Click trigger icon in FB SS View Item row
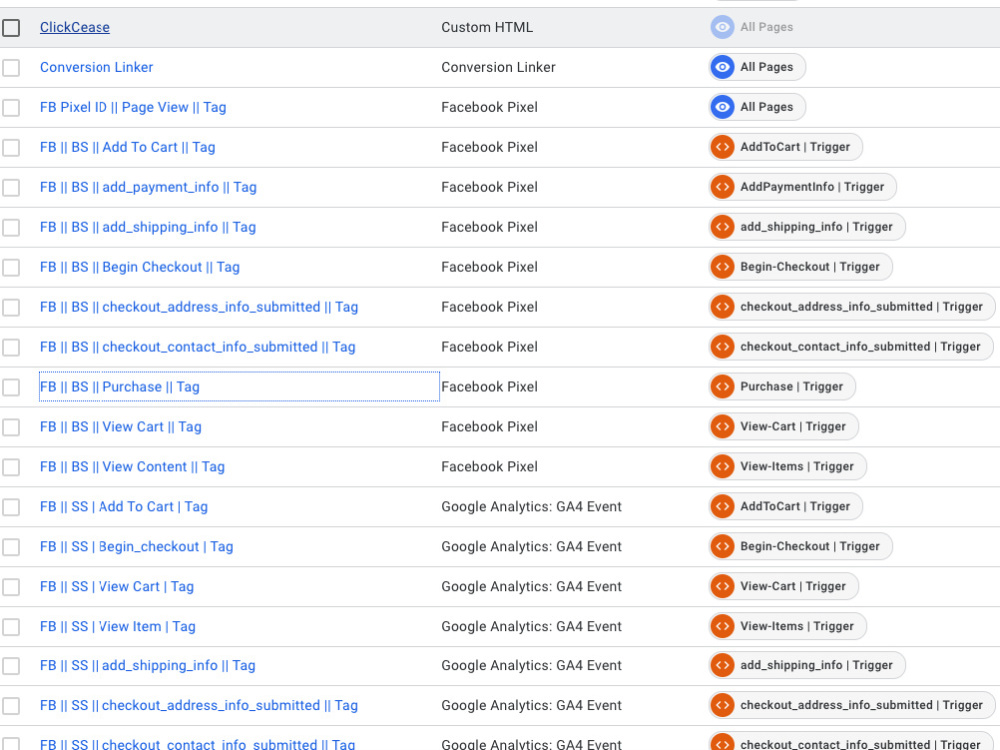The image size is (1000, 750). pos(722,626)
